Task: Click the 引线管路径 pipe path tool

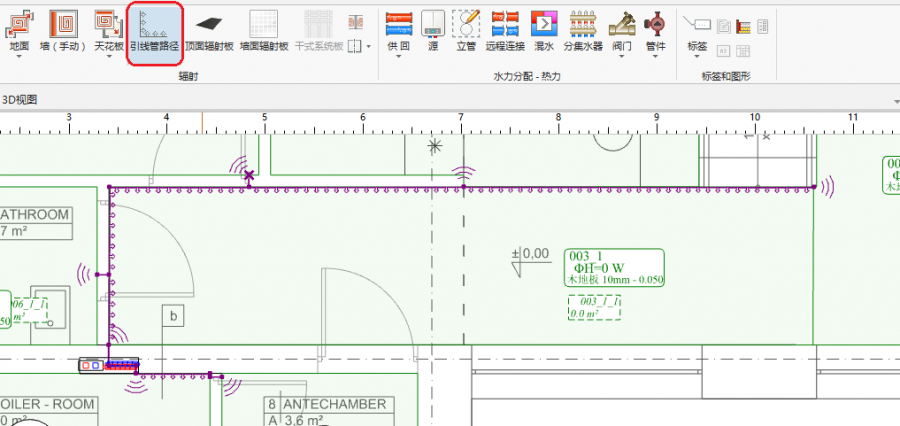Action: pos(155,29)
